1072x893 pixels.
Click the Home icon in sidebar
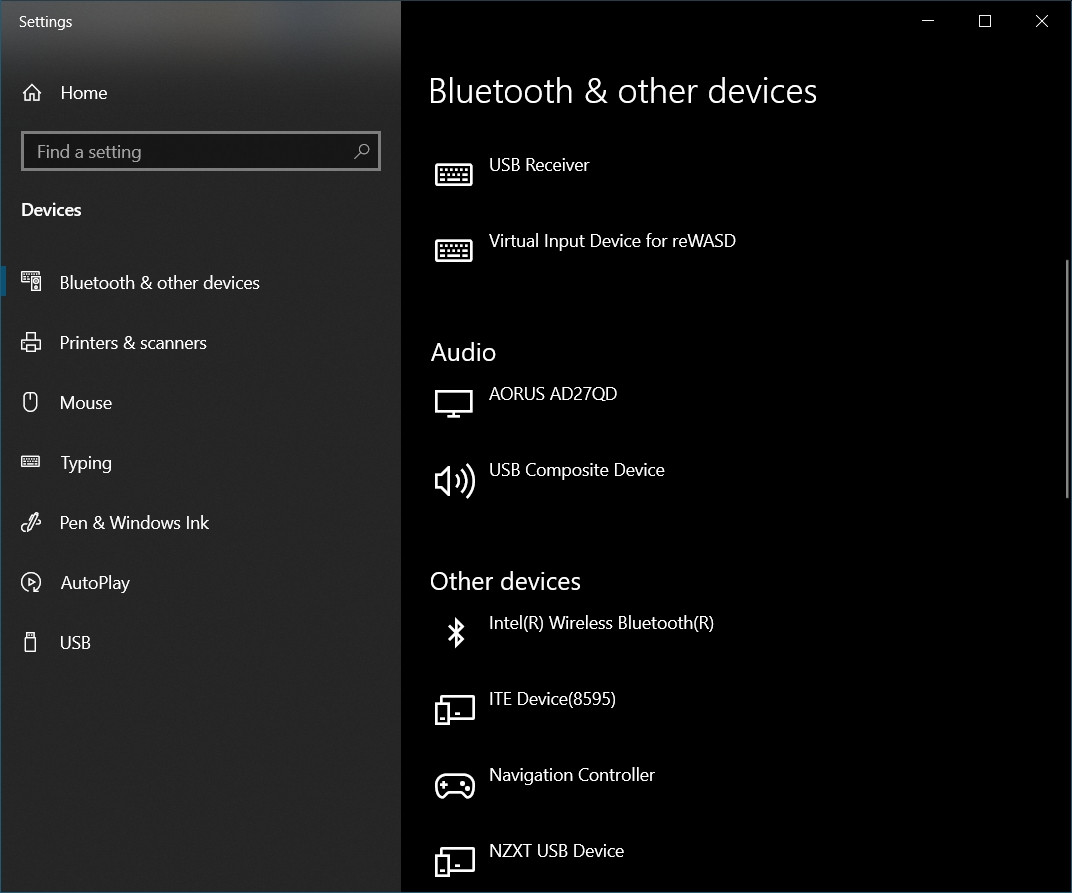[32, 93]
